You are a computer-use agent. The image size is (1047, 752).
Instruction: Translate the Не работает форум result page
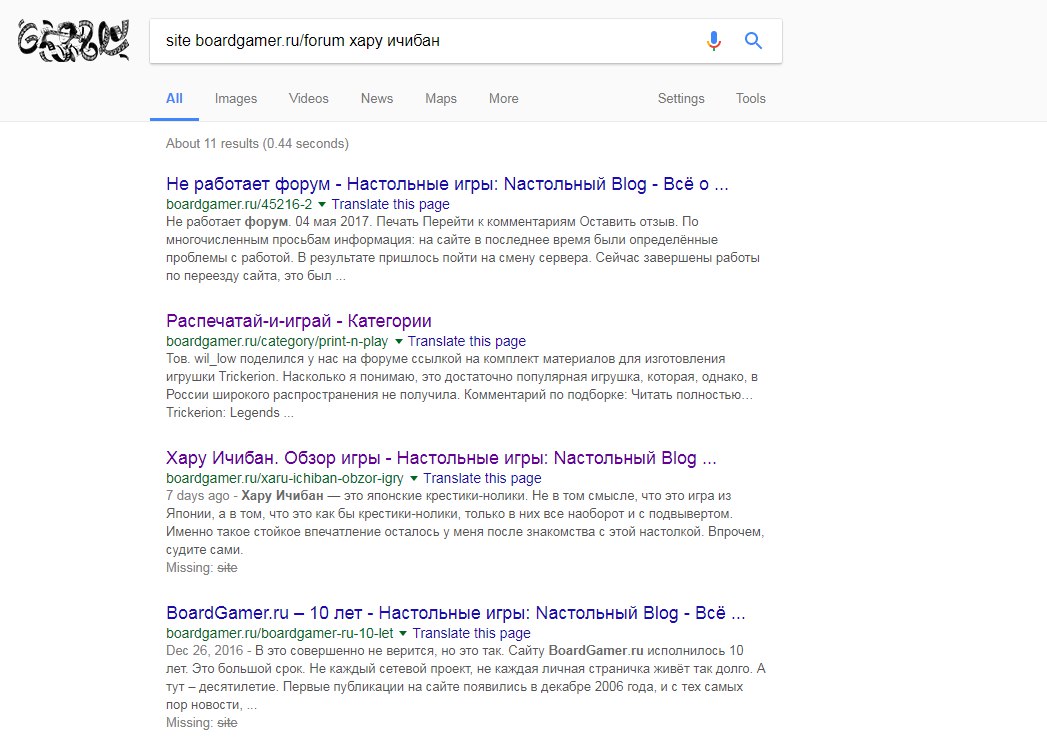pyautogui.click(x=391, y=204)
